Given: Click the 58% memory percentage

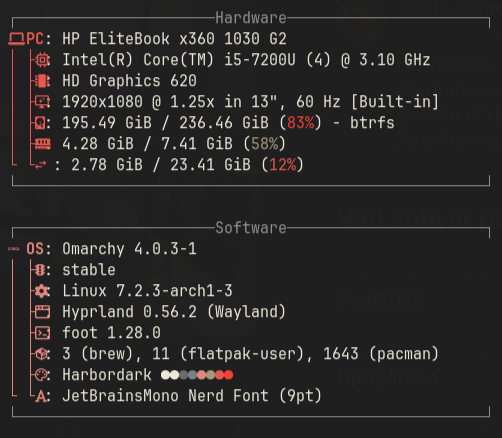Looking at the screenshot, I should pos(265,144).
